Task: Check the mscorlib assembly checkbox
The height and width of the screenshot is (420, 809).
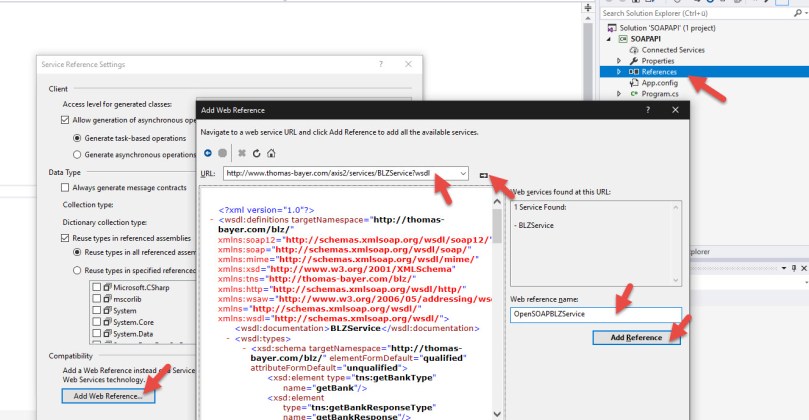Action: 96,297
